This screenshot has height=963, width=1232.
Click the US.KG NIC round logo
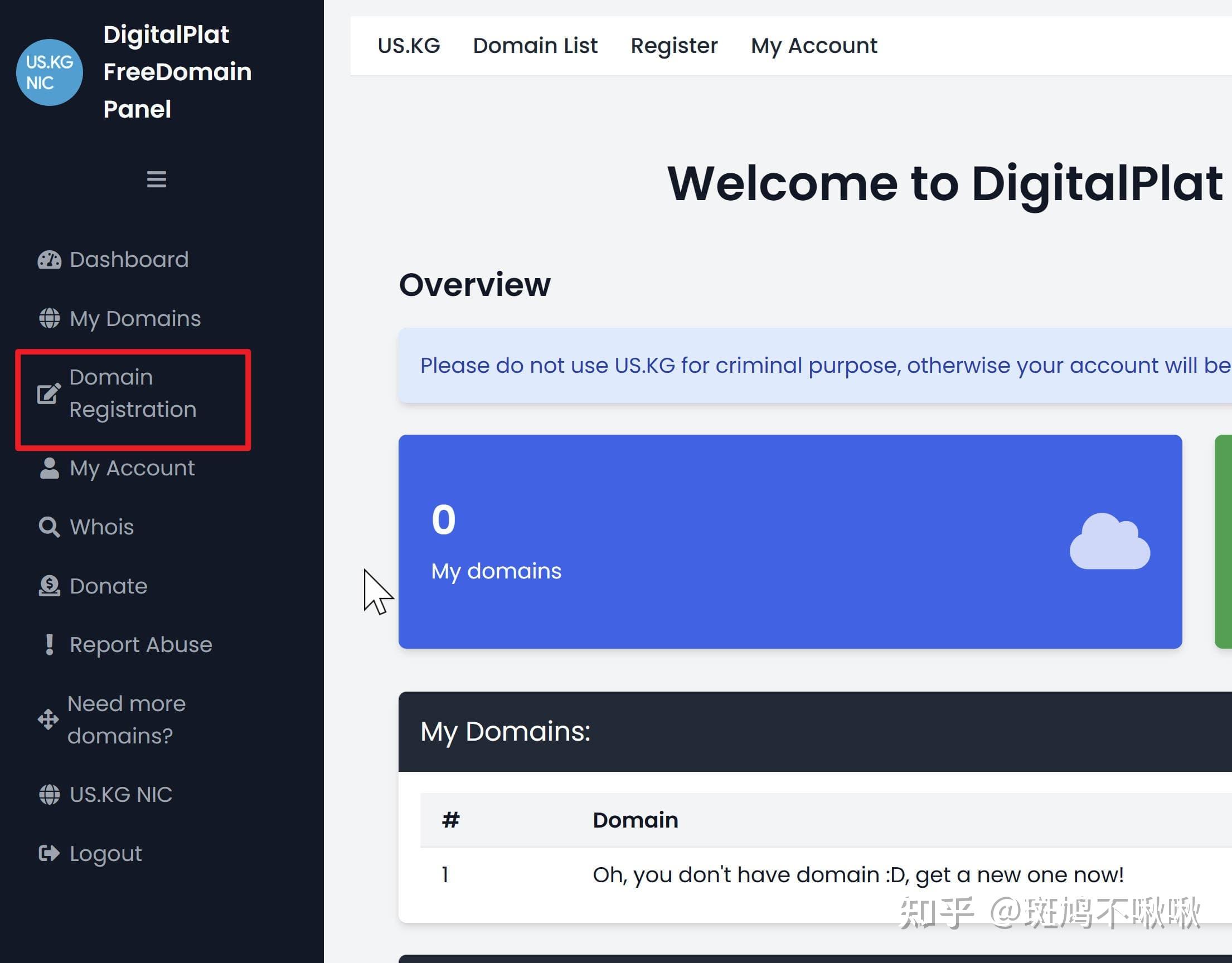pyautogui.click(x=50, y=72)
